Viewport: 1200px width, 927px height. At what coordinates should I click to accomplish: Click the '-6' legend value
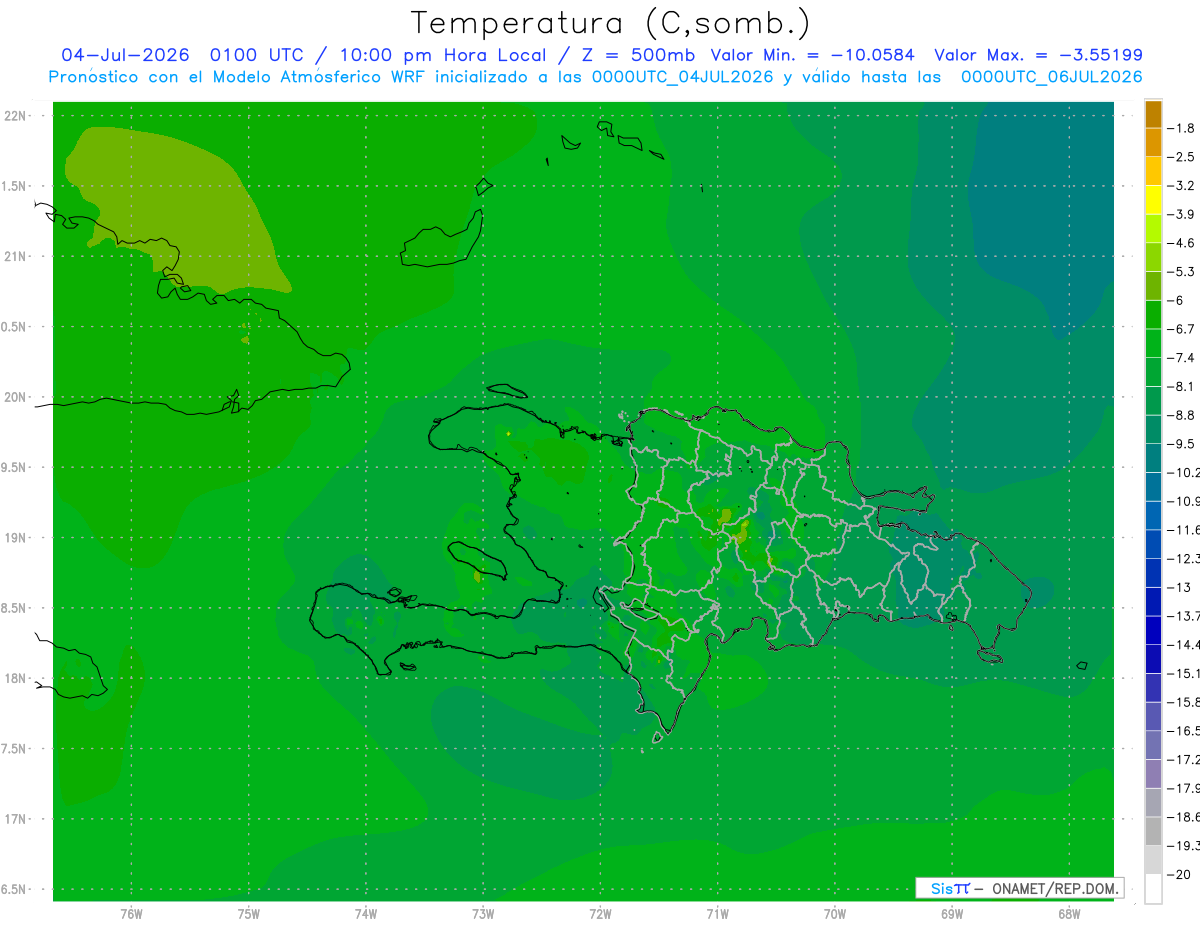pyautogui.click(x=1176, y=300)
